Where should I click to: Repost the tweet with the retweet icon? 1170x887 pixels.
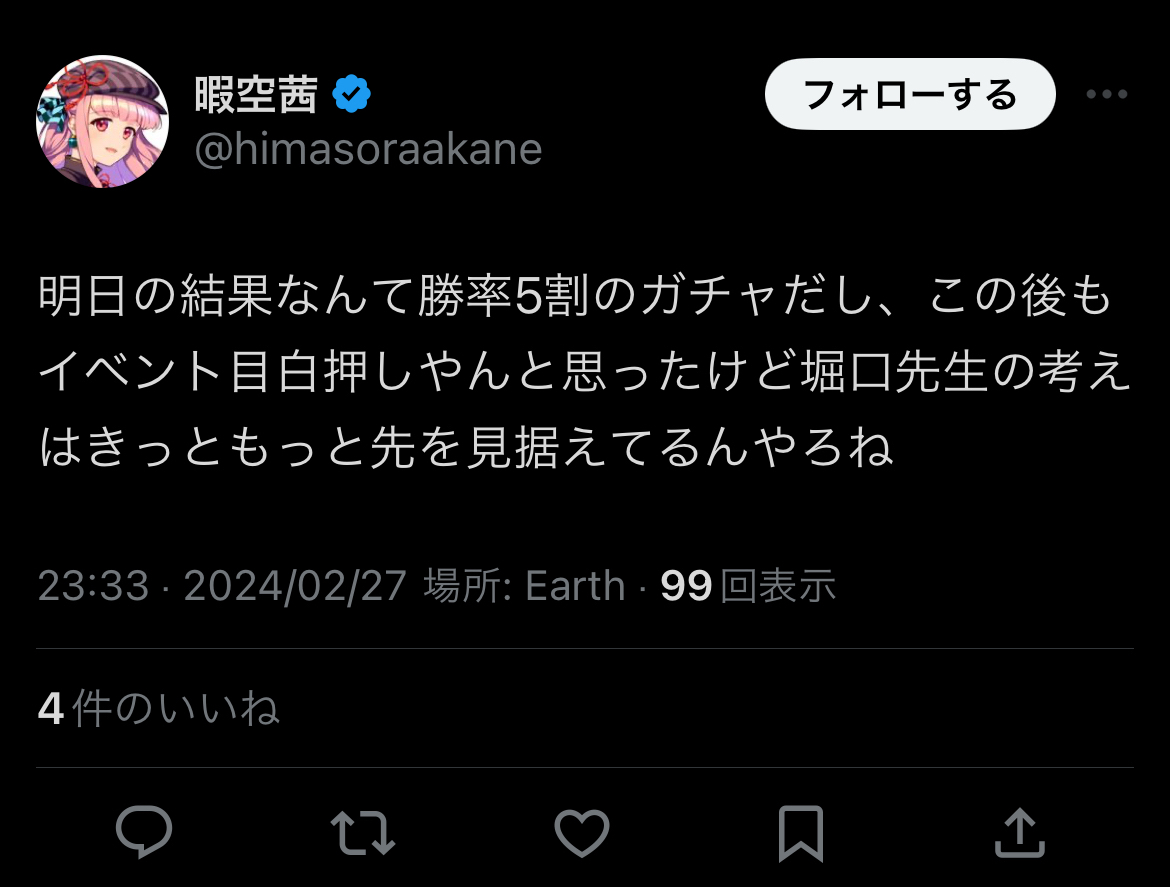(x=363, y=832)
